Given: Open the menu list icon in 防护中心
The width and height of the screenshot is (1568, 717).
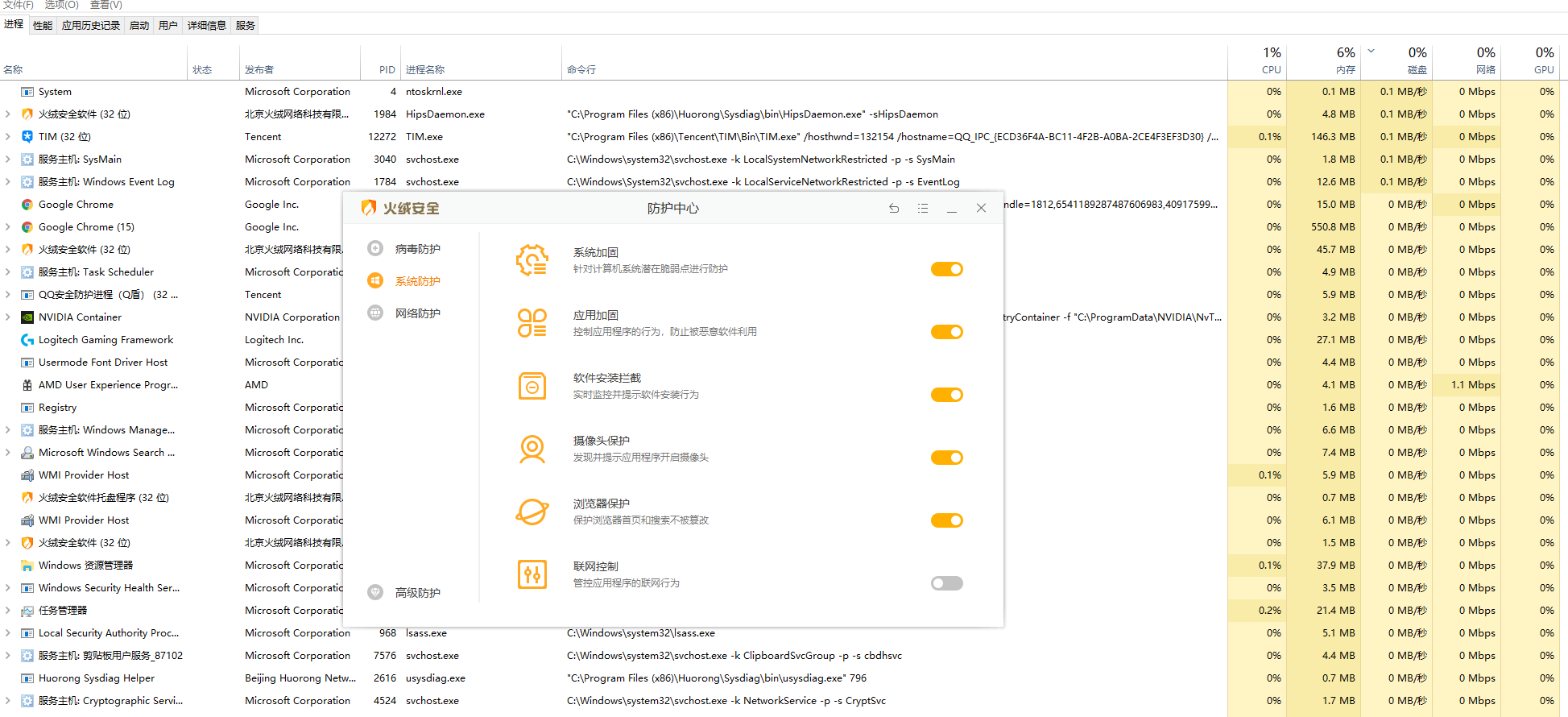Looking at the screenshot, I should [x=923, y=208].
